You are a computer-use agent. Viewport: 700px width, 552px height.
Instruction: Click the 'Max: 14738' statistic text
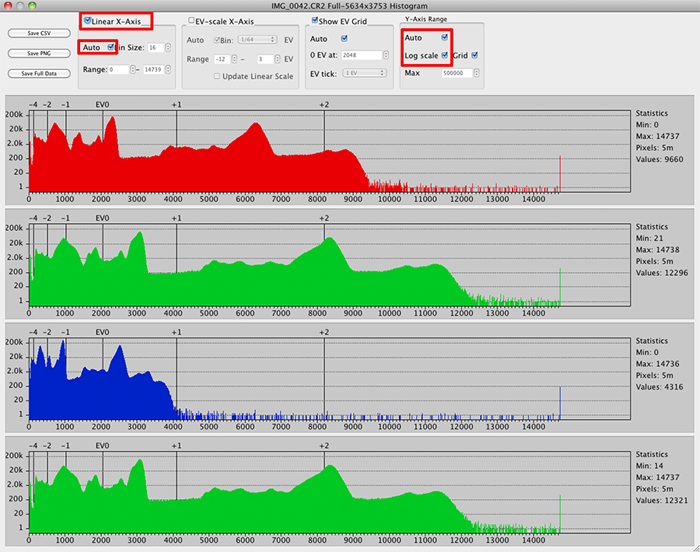(x=658, y=250)
